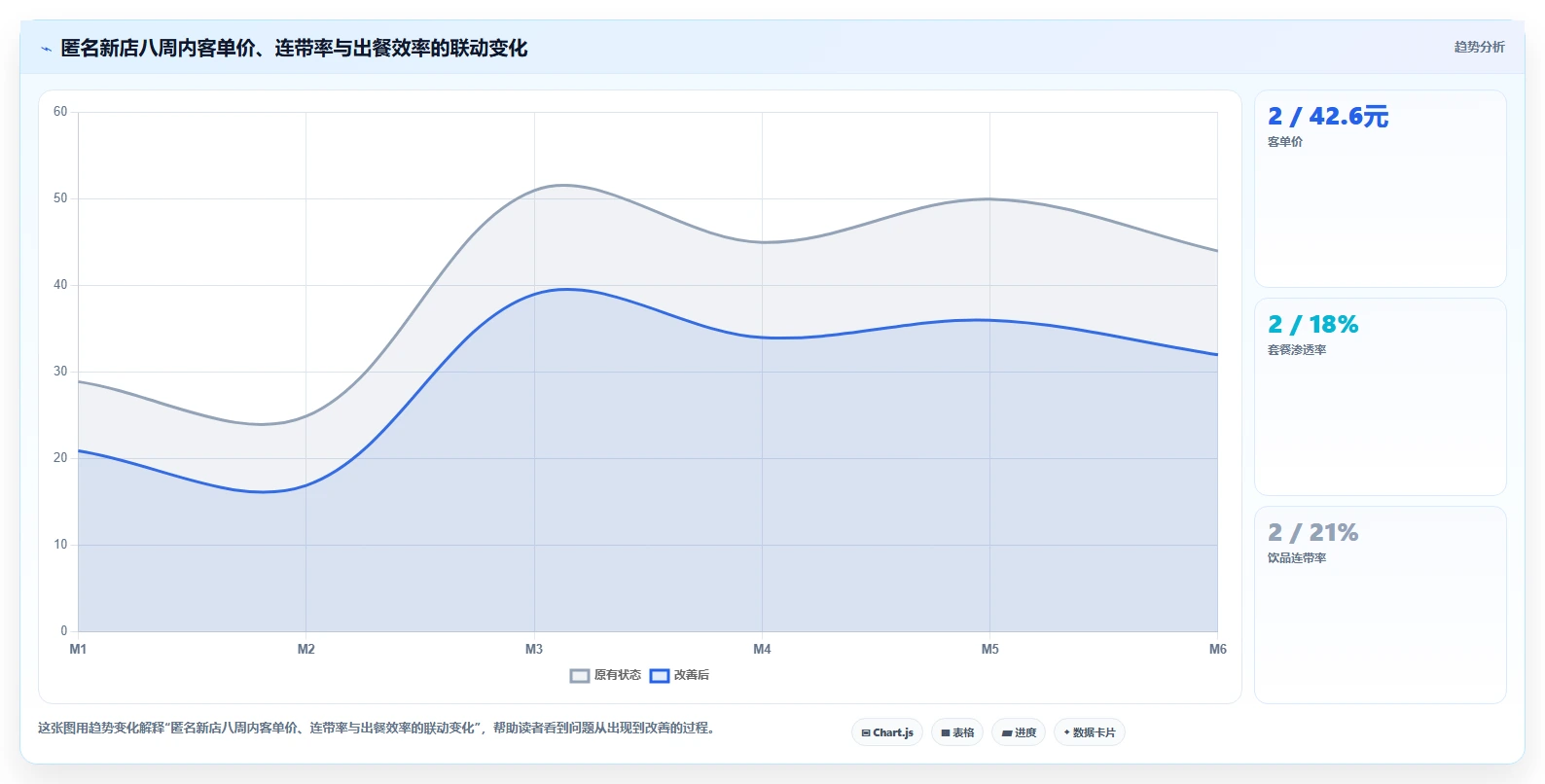Click the 数据卡片 tag chip
Image resolution: width=1545 pixels, height=784 pixels.
1090,732
